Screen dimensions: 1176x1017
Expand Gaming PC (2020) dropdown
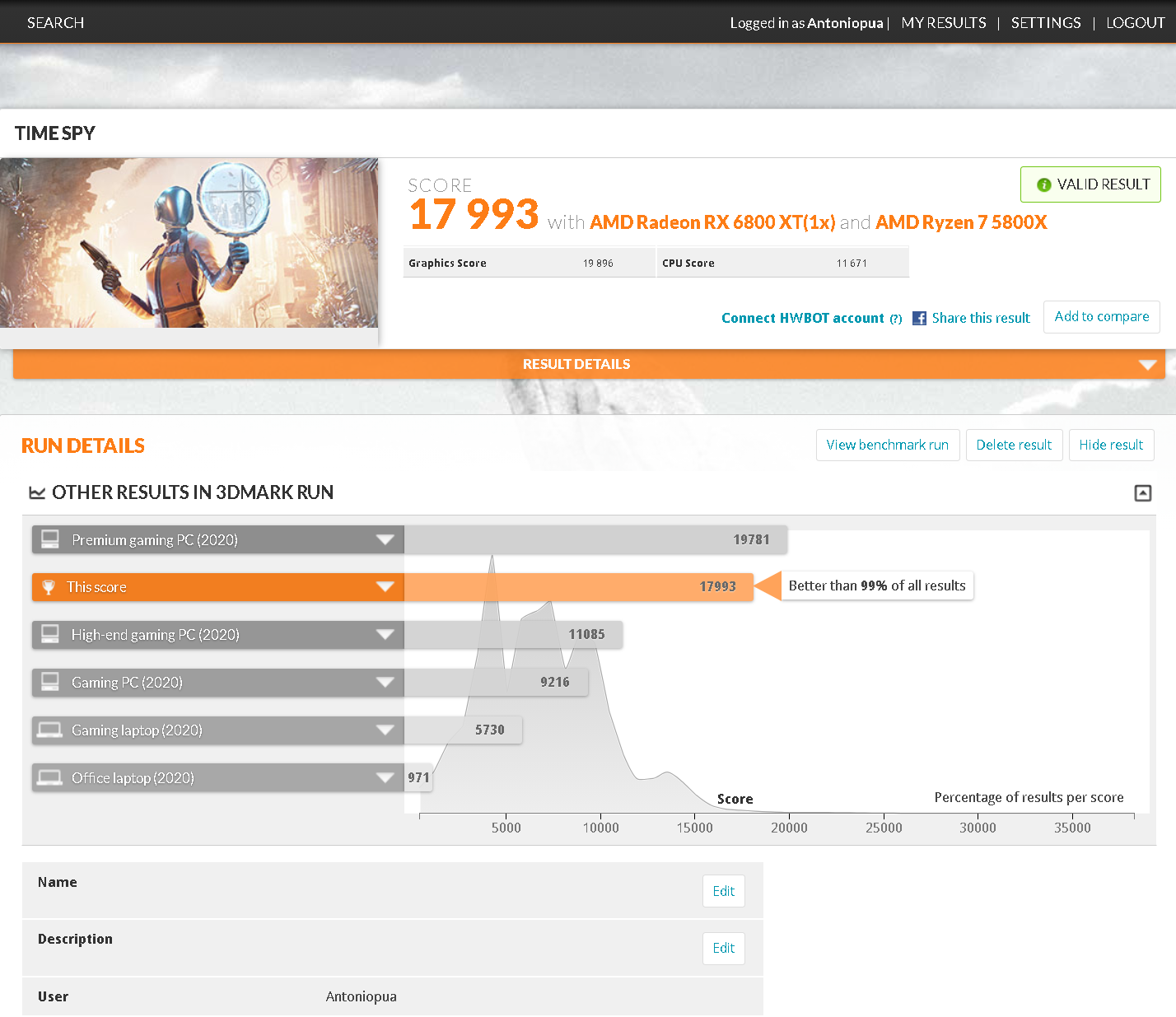point(385,683)
